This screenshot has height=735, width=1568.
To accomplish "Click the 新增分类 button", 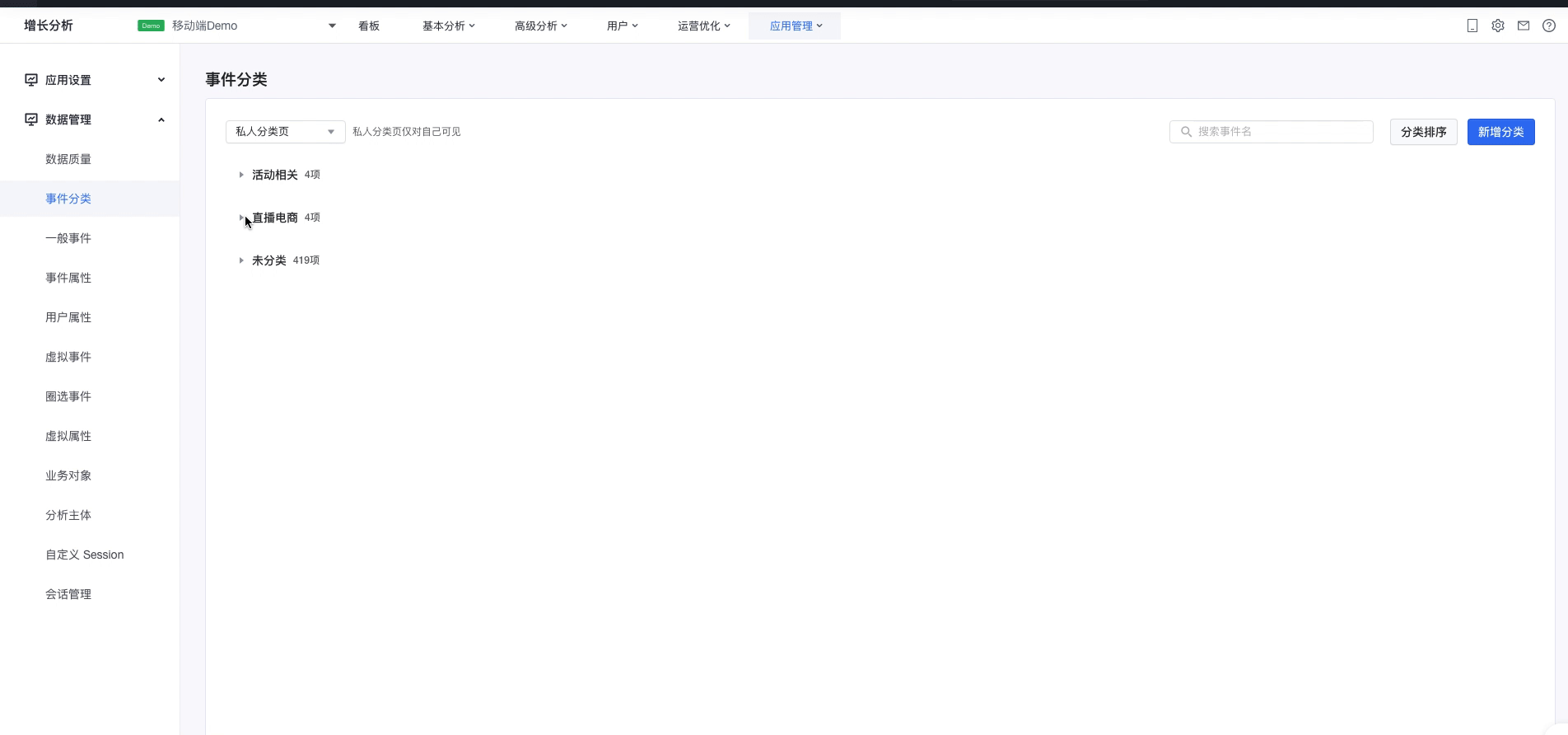I will (x=1500, y=132).
